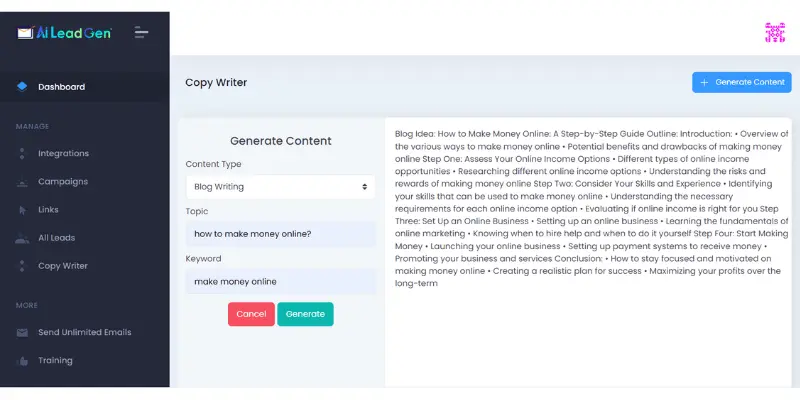Click the red Cancel button
This screenshot has width=800, height=400.
[x=251, y=314]
